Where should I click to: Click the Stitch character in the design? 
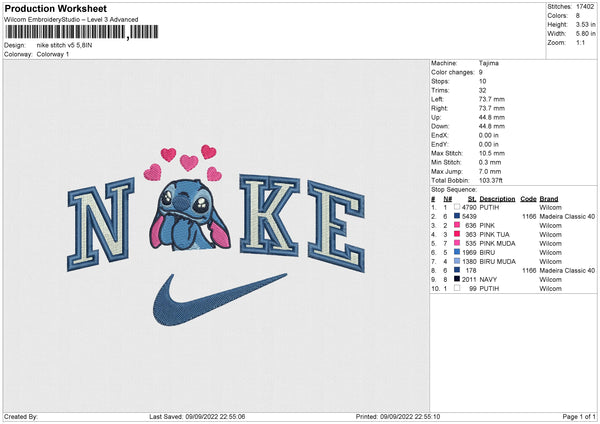[x=190, y=215]
